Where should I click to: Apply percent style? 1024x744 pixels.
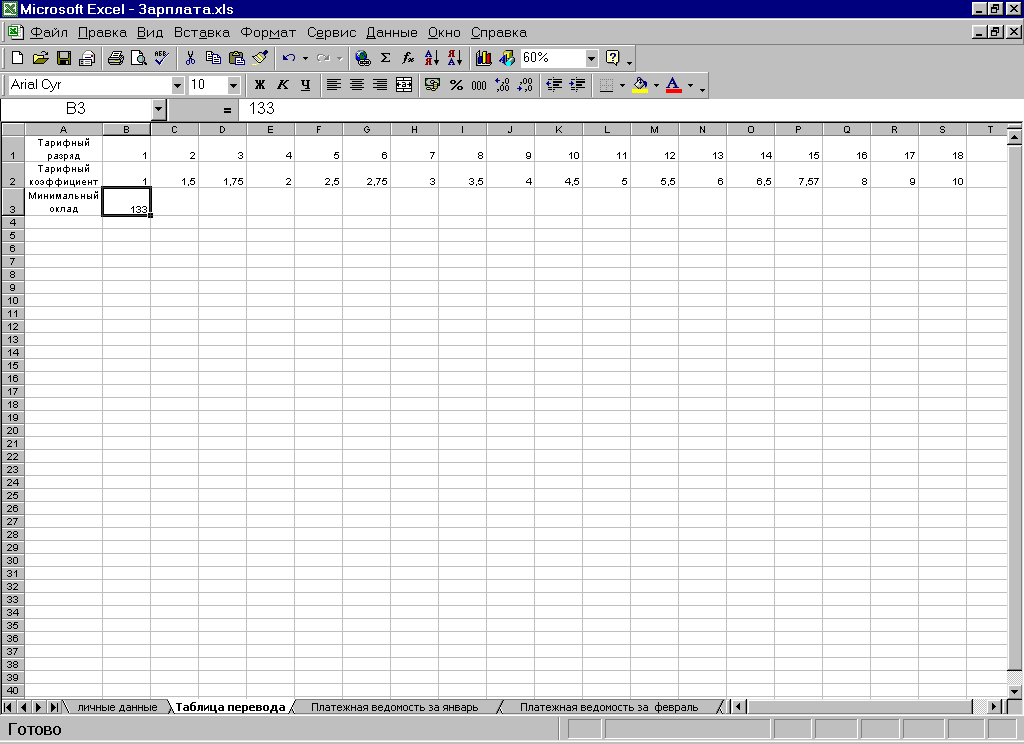456,85
